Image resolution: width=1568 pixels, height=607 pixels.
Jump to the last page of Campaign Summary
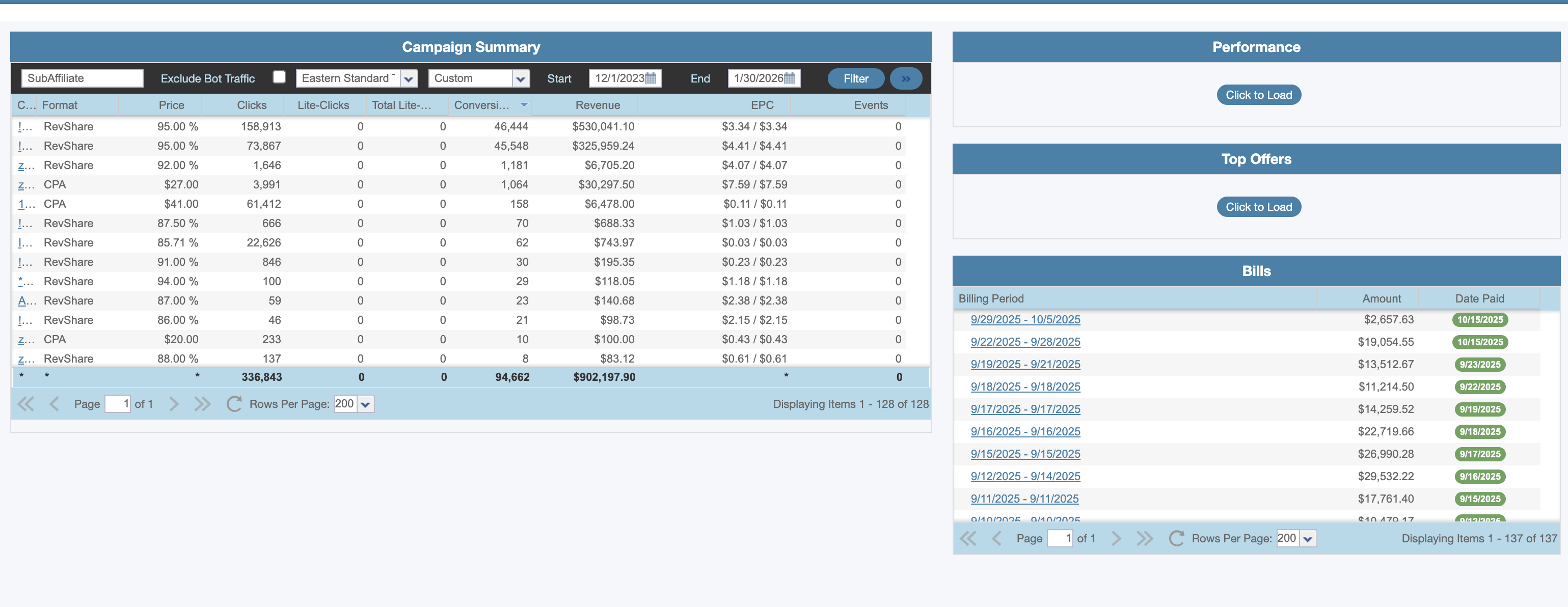click(x=202, y=403)
